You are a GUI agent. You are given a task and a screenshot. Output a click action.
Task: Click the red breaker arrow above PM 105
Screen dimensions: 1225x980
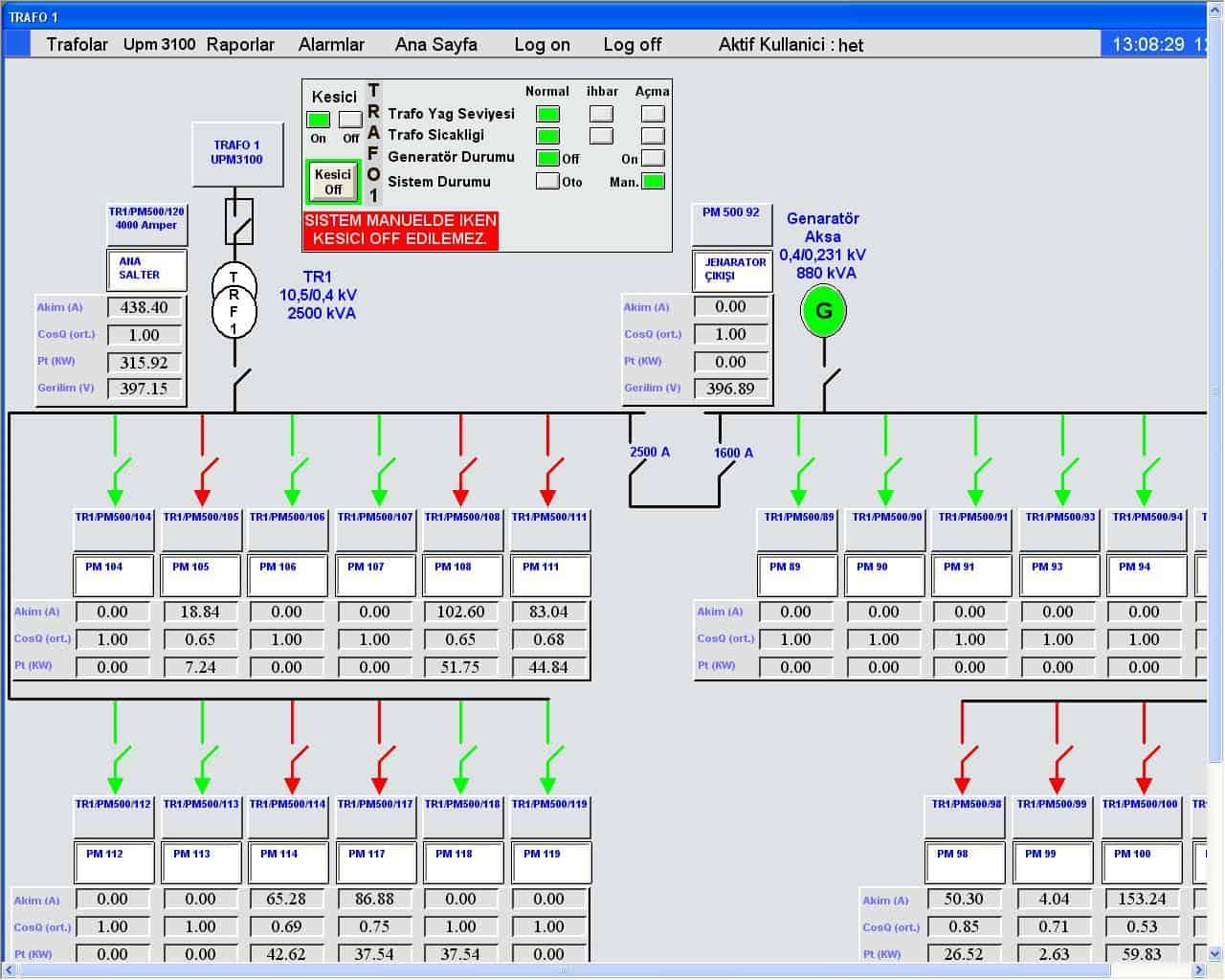pyautogui.click(x=203, y=477)
